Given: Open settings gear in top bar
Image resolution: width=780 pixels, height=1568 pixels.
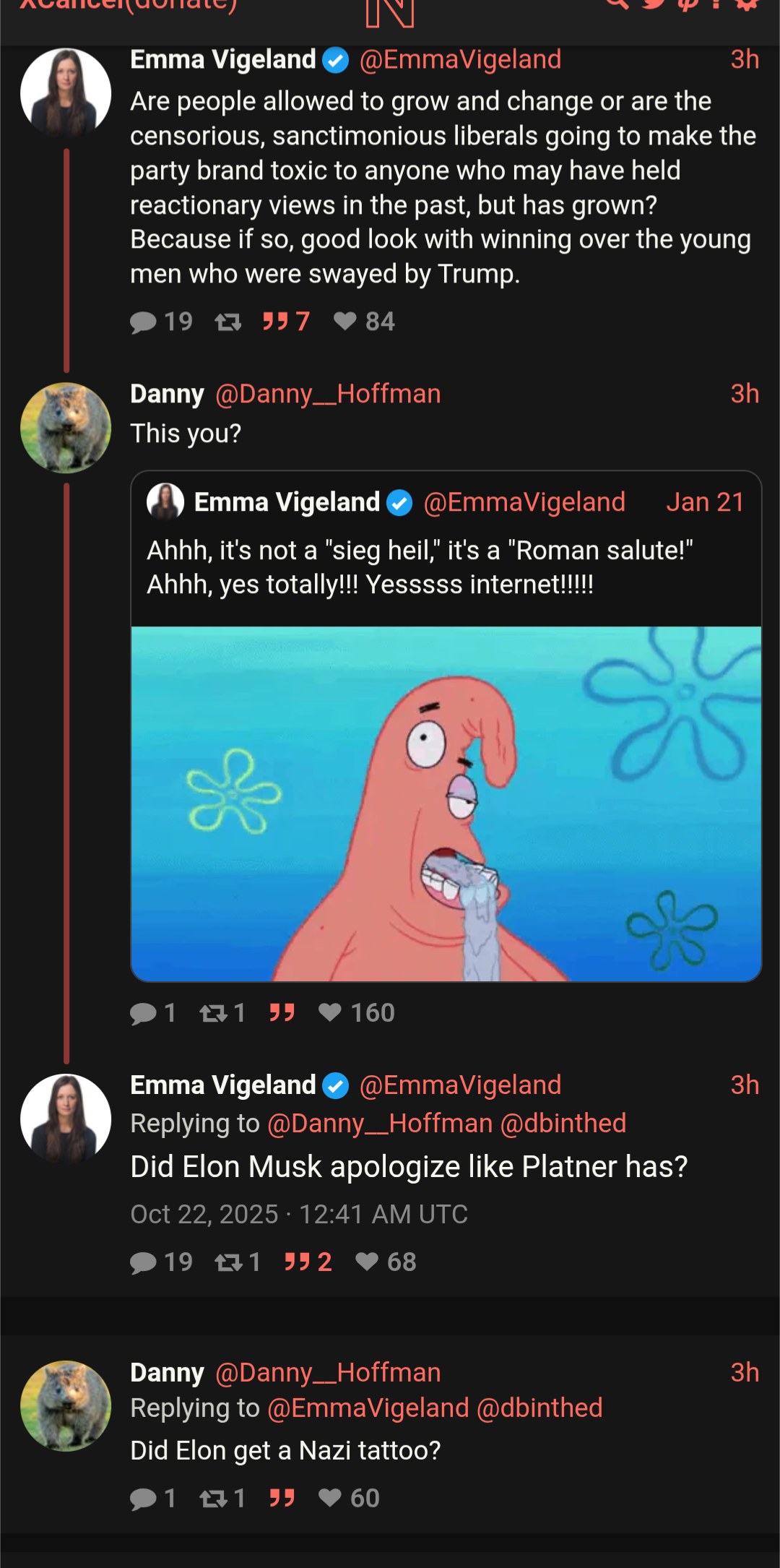Looking at the screenshot, I should pyautogui.click(x=747, y=4).
